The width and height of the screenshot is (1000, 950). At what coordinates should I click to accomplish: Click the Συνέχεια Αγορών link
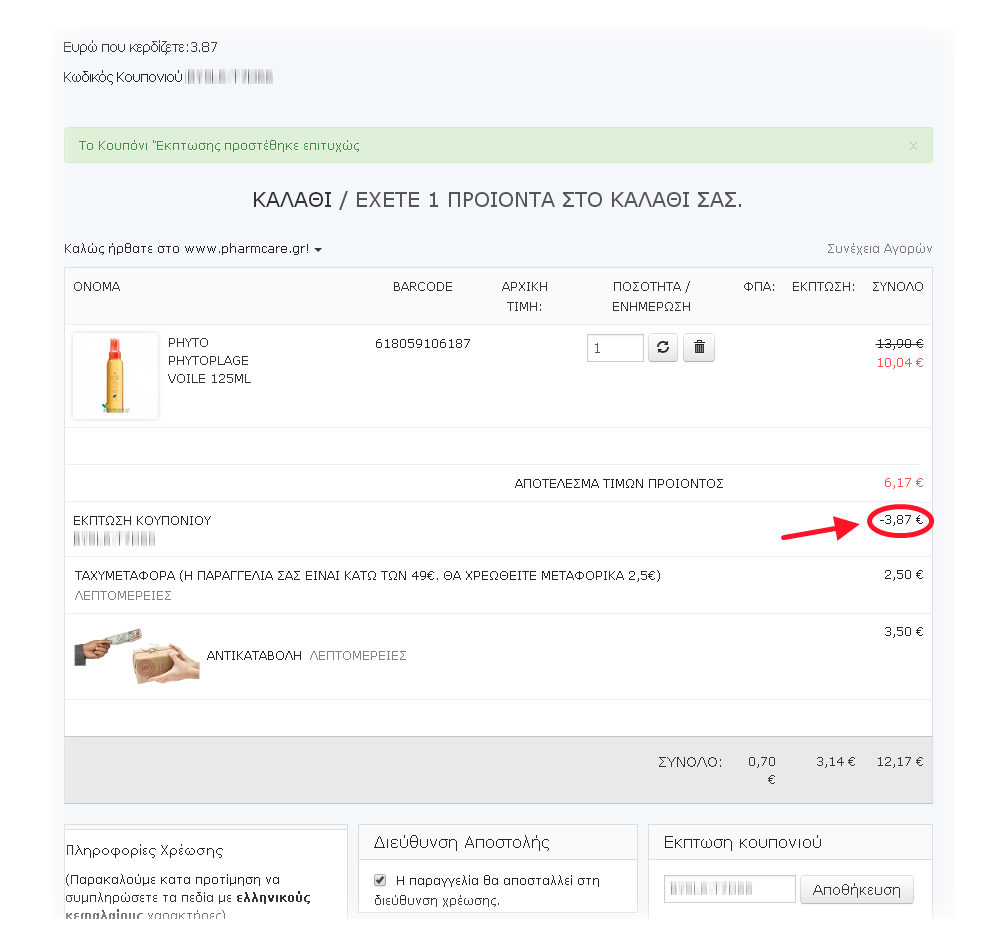(x=879, y=248)
